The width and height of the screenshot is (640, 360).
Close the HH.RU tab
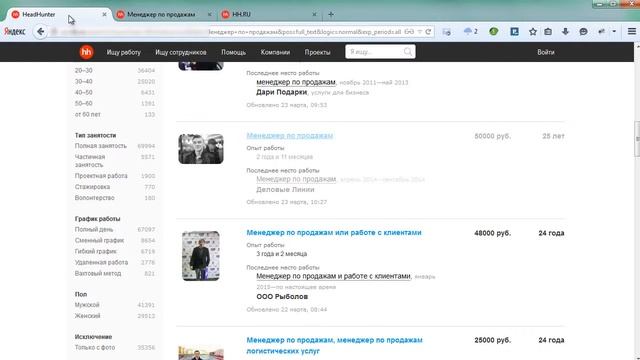[x=314, y=14]
